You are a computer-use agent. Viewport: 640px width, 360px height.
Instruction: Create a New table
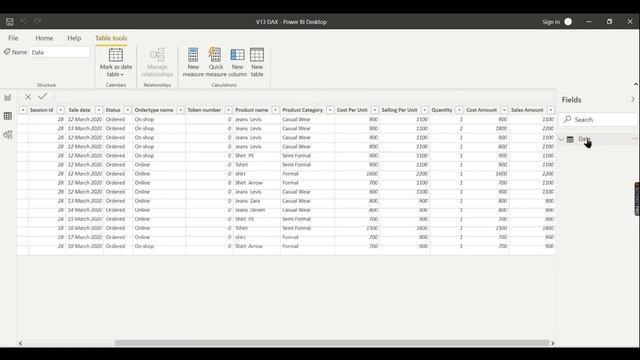[257, 62]
